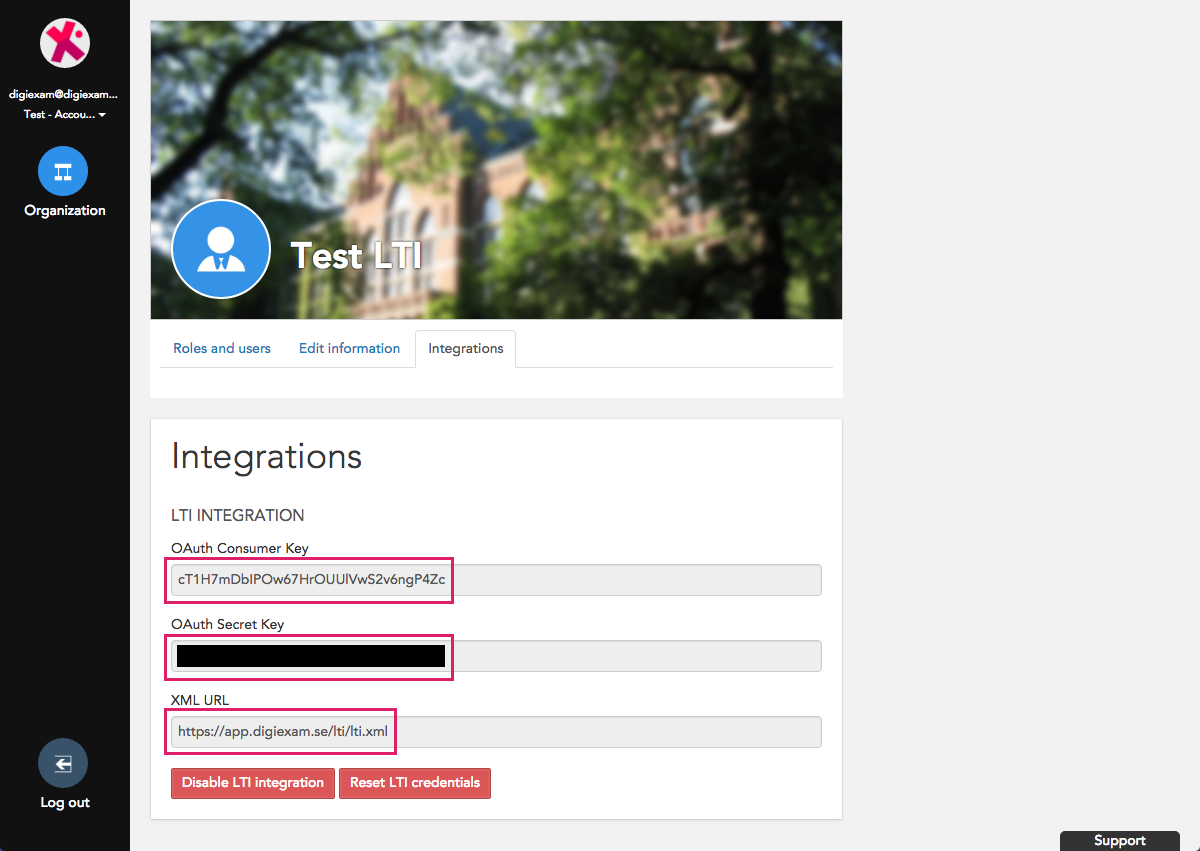Screen dimensions: 1200x851
Task: Open the Edit information tab
Action: click(349, 348)
